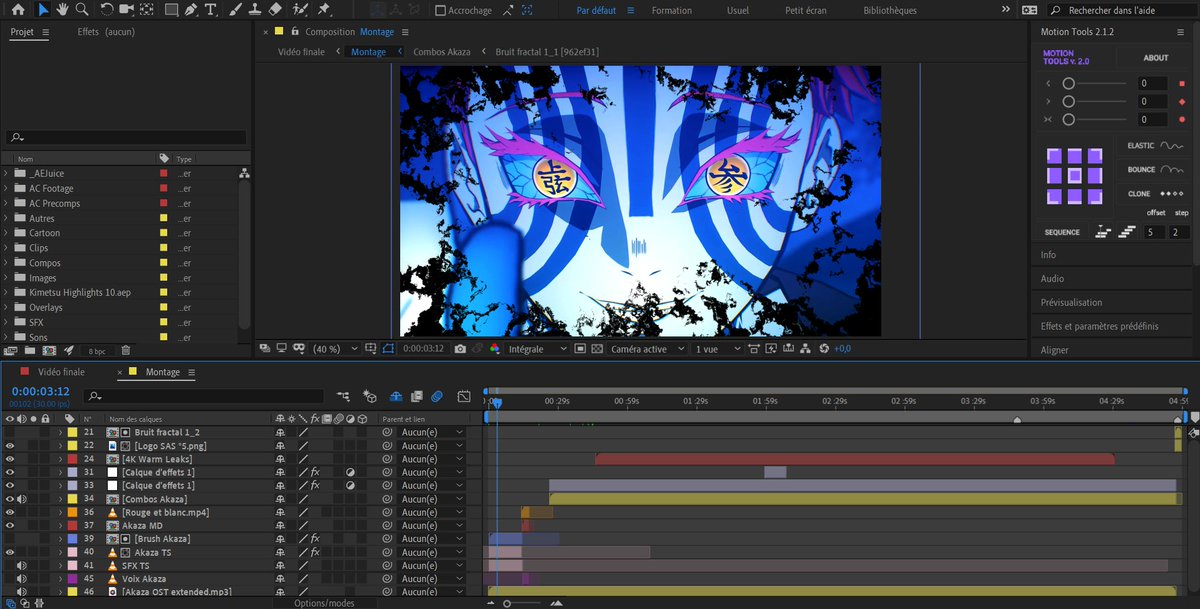Screen dimensions: 1200x609
Task: Go to the Home screen icon
Action: point(18,10)
